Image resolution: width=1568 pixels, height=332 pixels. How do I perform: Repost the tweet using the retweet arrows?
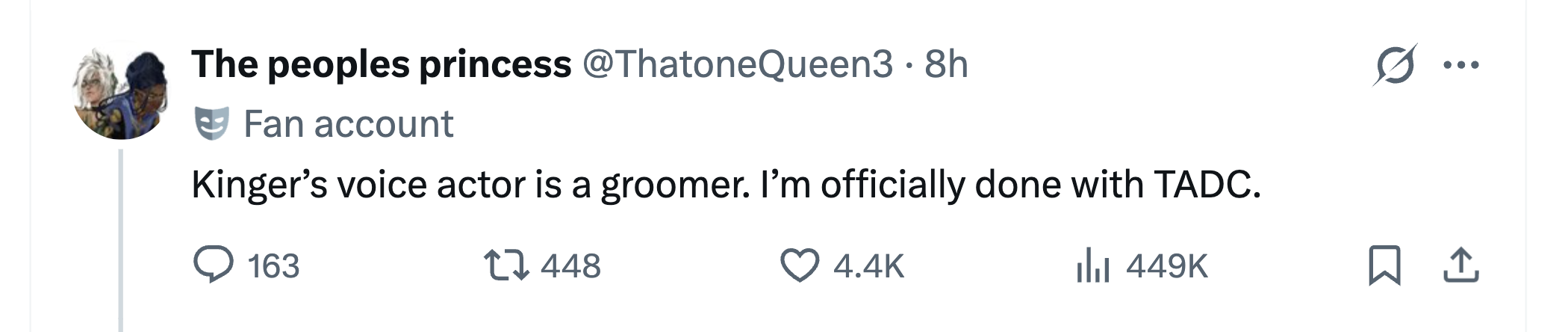click(x=507, y=265)
